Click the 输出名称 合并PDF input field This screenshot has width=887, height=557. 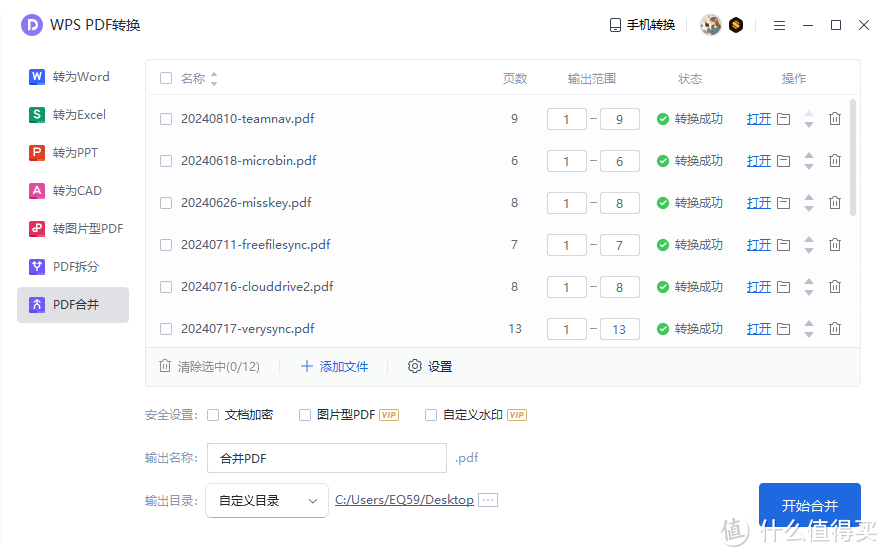click(x=327, y=458)
